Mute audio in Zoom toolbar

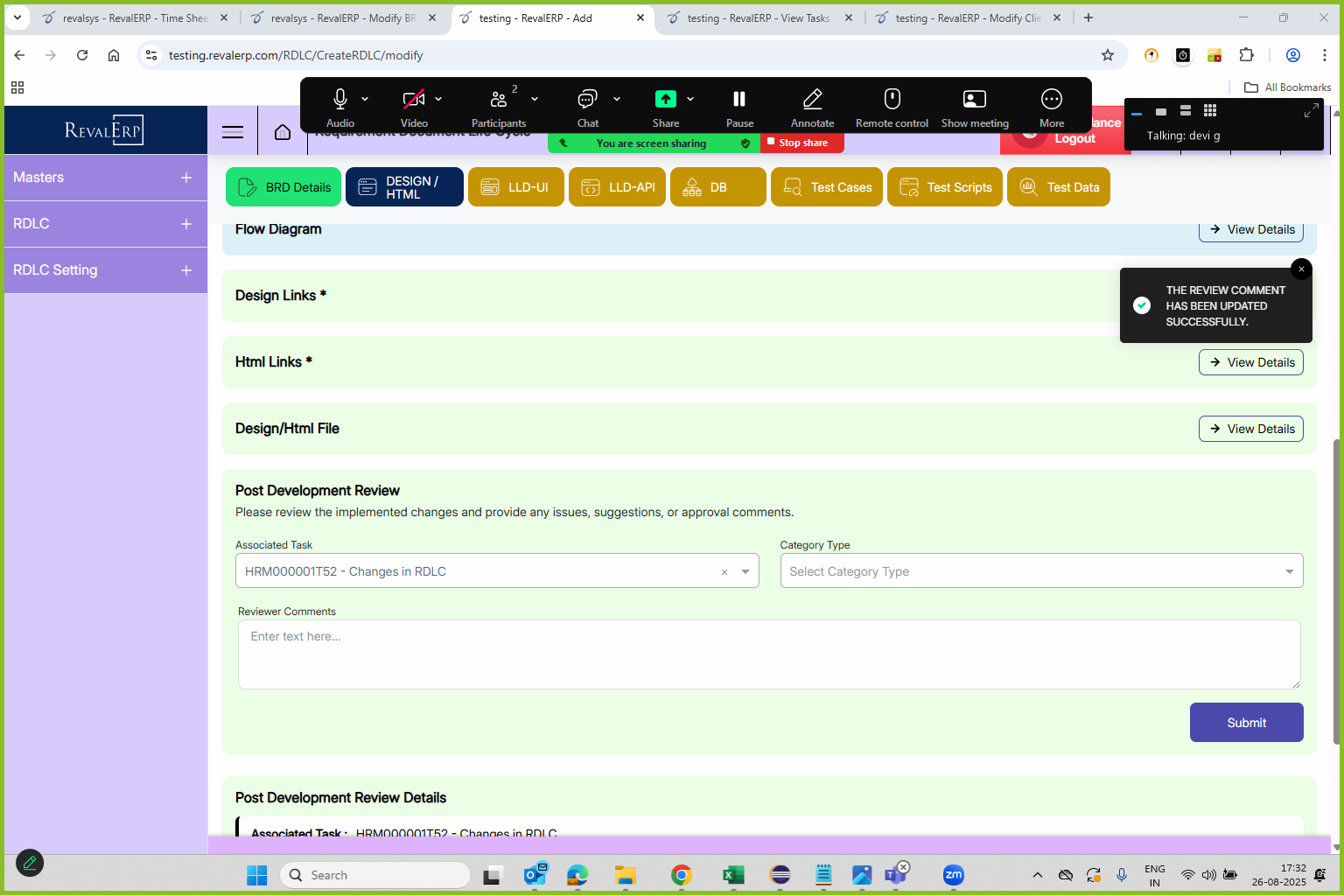[340, 100]
